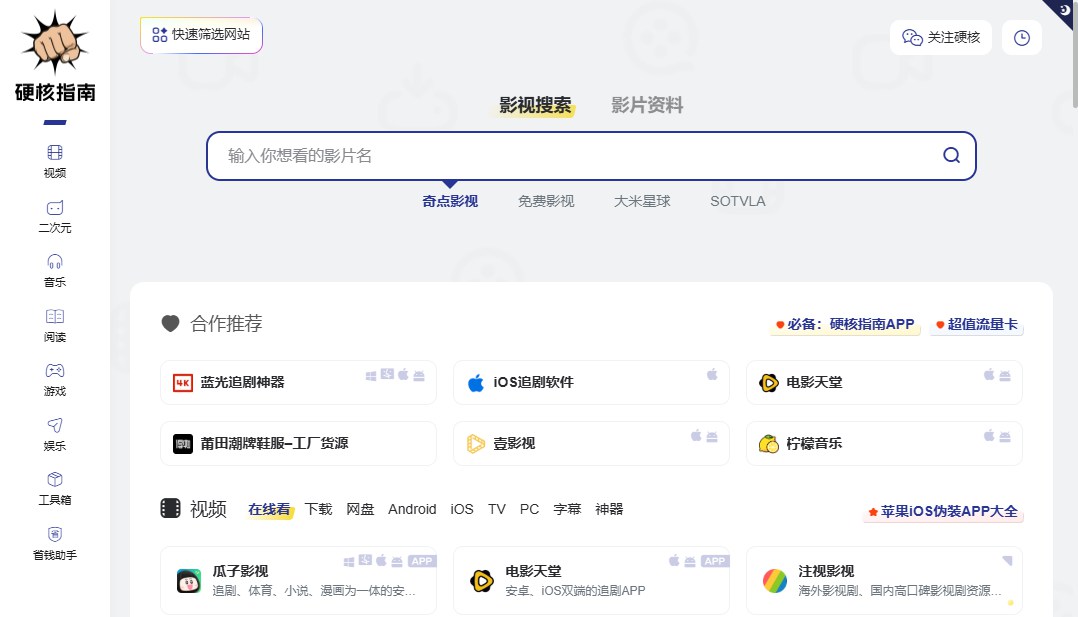Open the 二次元 sidebar category
Screen dimensions: 1078x617
(x=55, y=217)
